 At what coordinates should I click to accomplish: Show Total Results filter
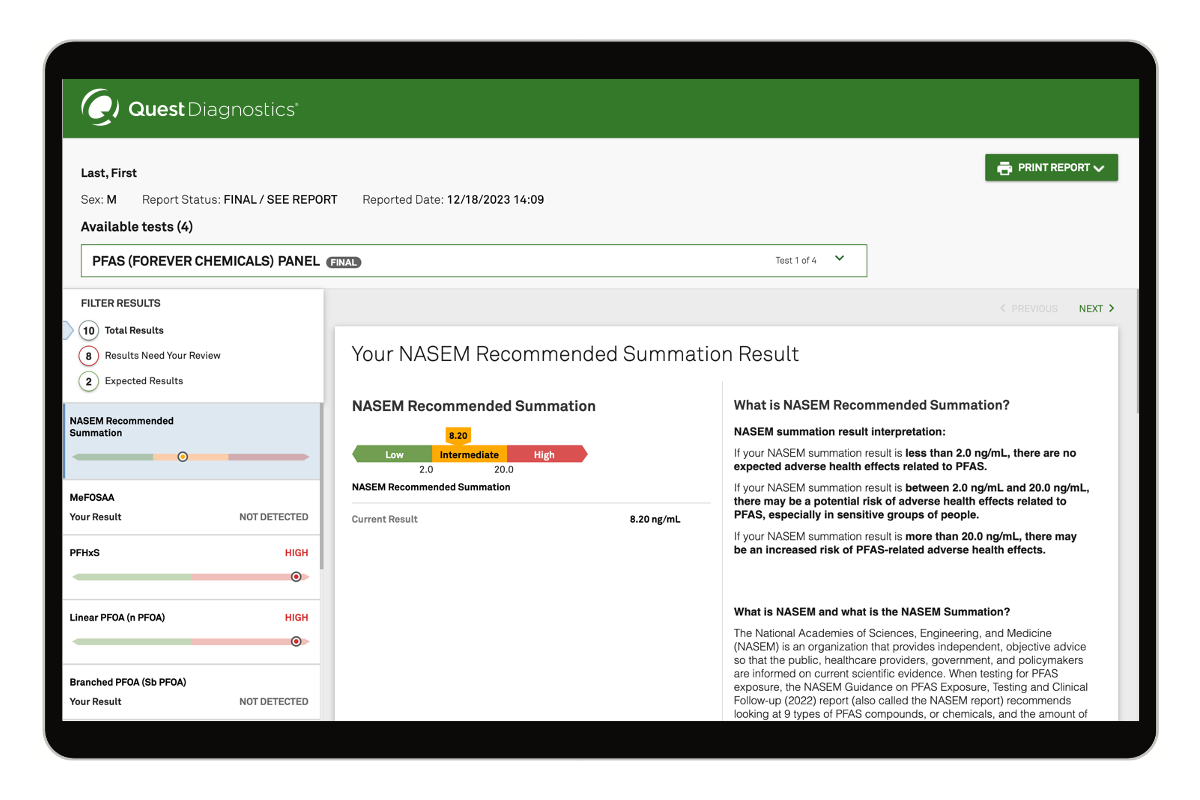click(134, 331)
